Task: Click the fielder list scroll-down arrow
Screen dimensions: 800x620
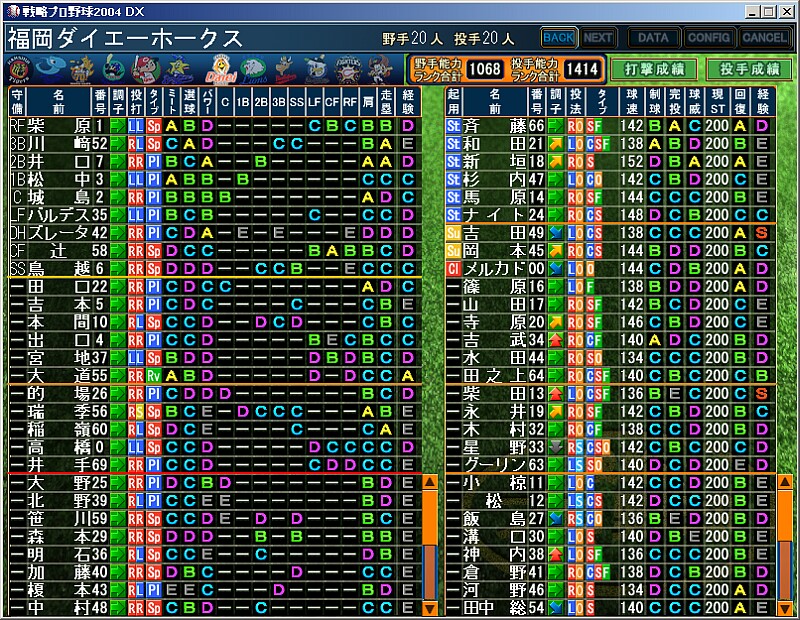Action: (430, 608)
